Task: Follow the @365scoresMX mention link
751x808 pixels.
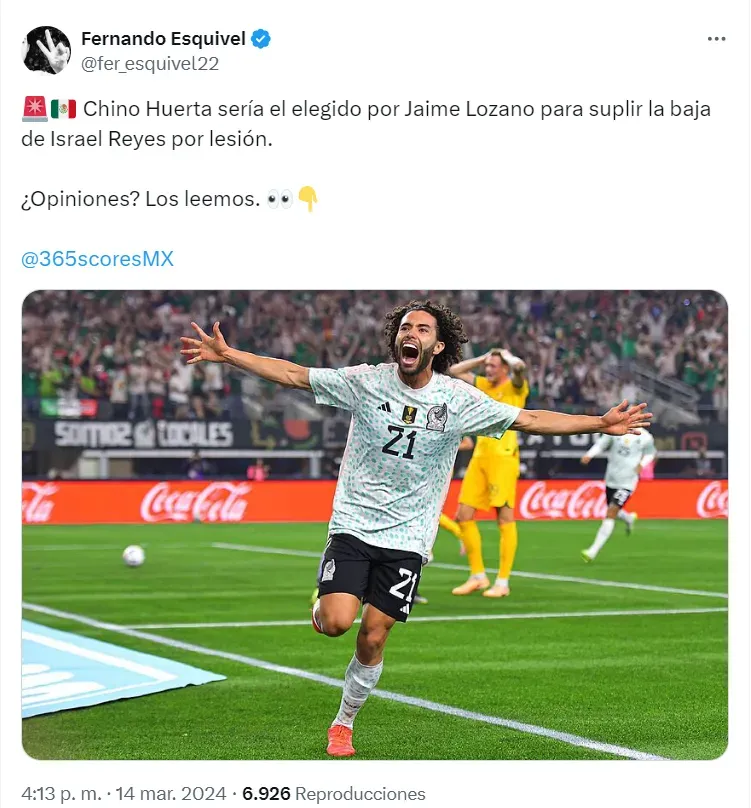Action: click(x=97, y=259)
